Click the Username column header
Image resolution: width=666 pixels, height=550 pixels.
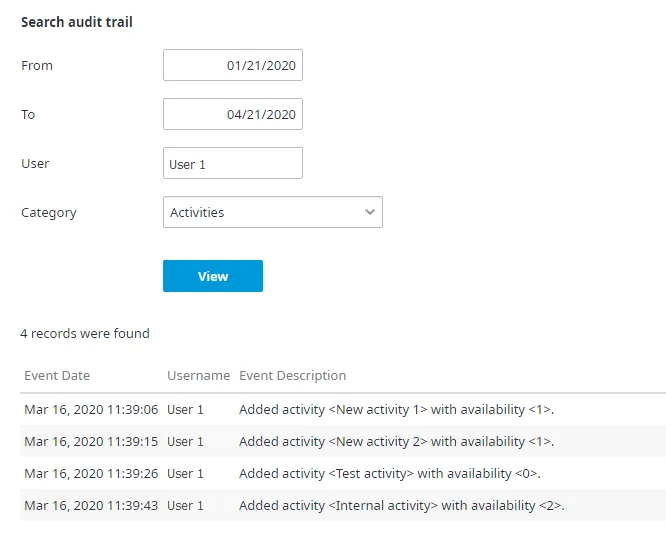(198, 375)
